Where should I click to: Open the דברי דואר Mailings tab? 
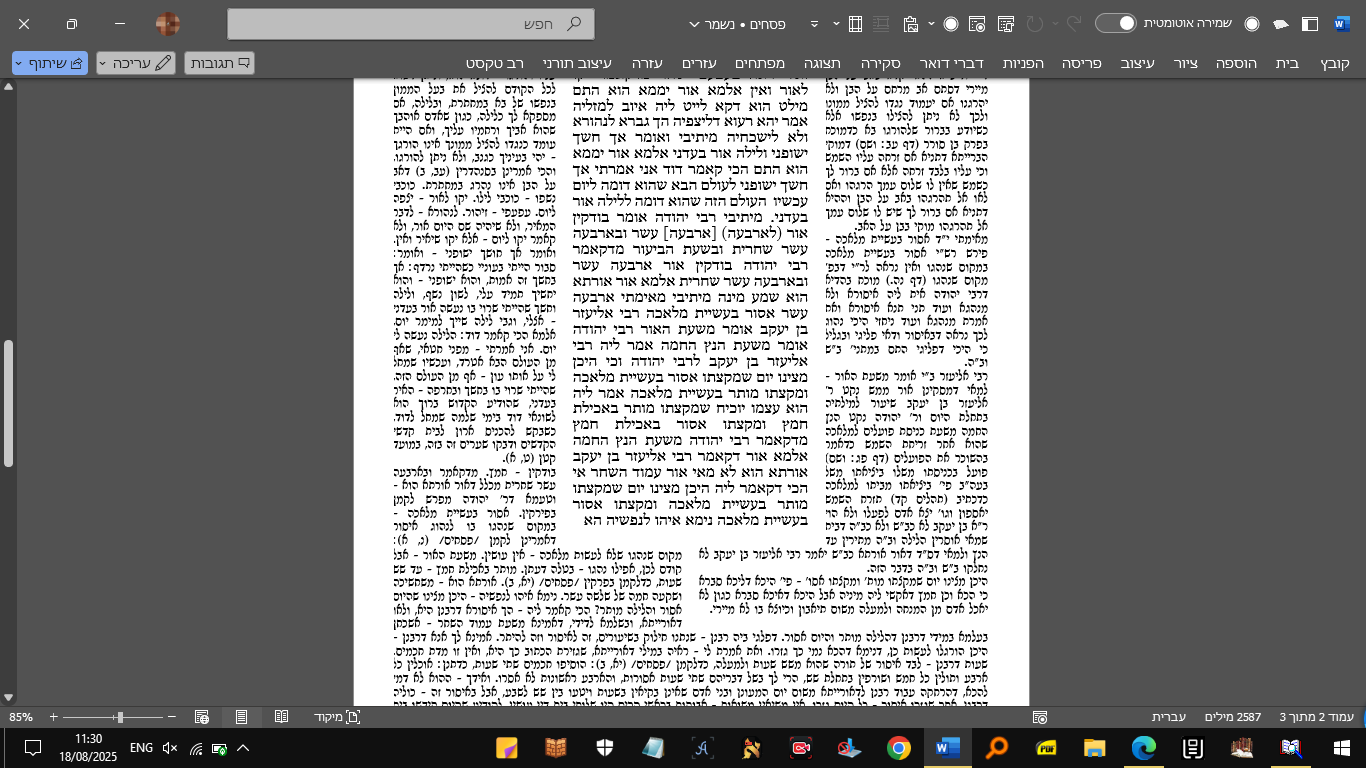951,63
